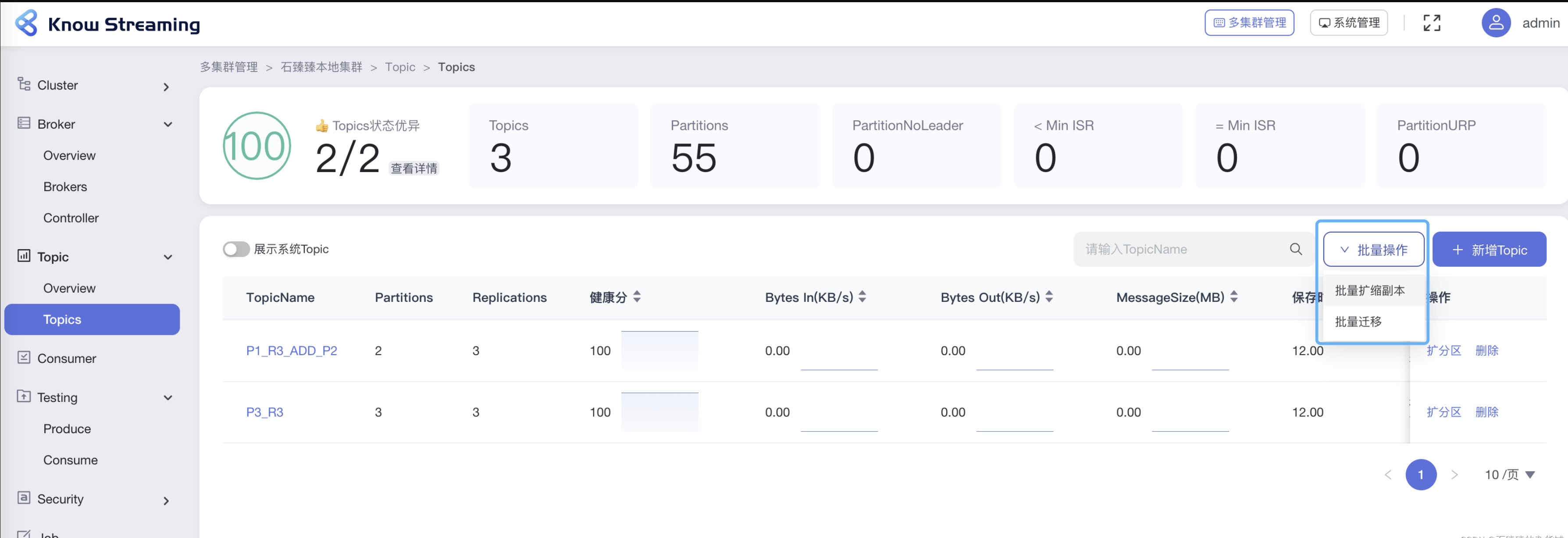Click the Consumer sidebar icon
The height and width of the screenshot is (538, 1568).
(24, 358)
